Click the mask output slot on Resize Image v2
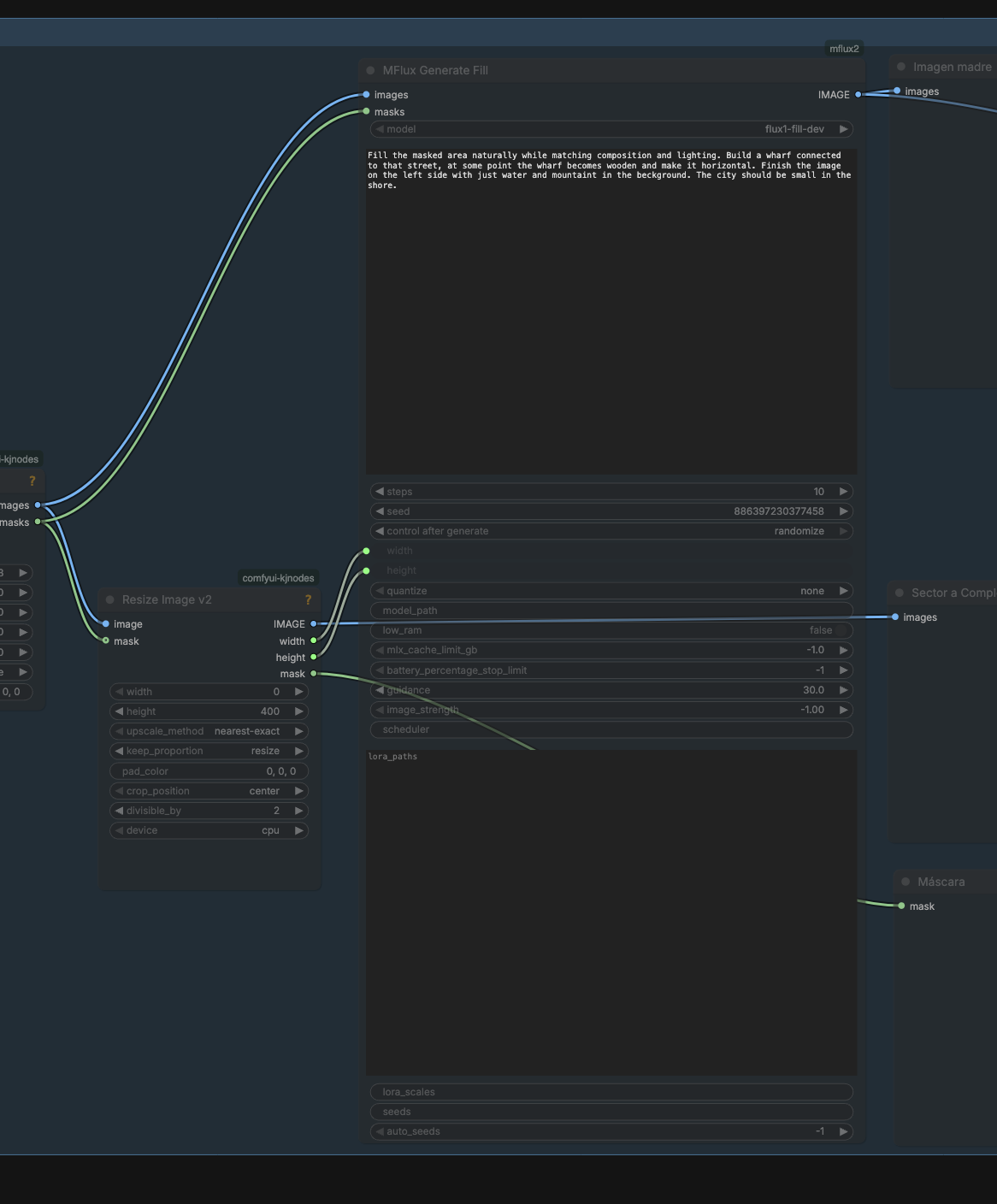This screenshot has width=997, height=1204. tap(313, 674)
